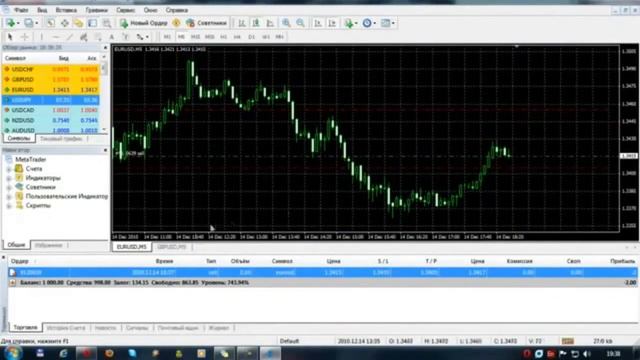The height and width of the screenshot is (360, 640).
Task: Toggle Chart Shift
Action: (x=332, y=23)
